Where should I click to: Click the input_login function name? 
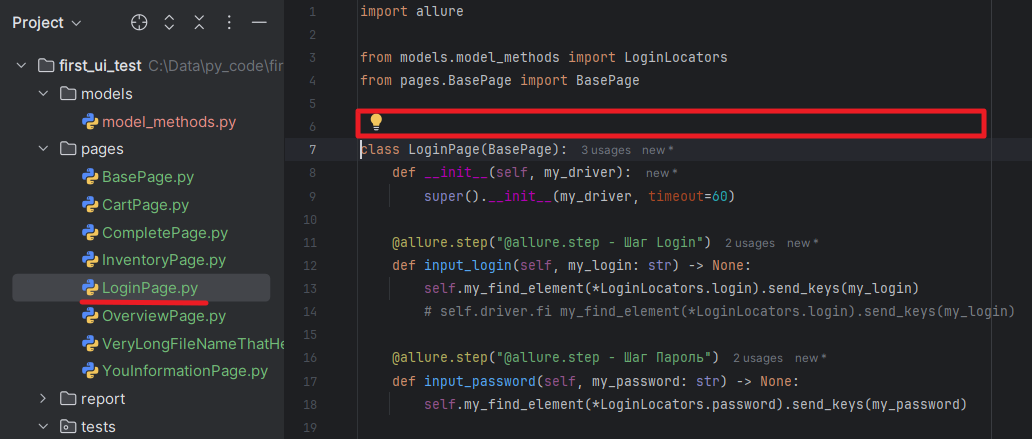click(467, 265)
